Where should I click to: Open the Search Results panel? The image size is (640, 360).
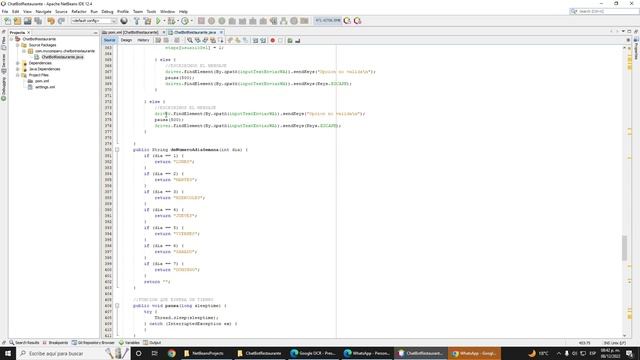tap(24, 343)
